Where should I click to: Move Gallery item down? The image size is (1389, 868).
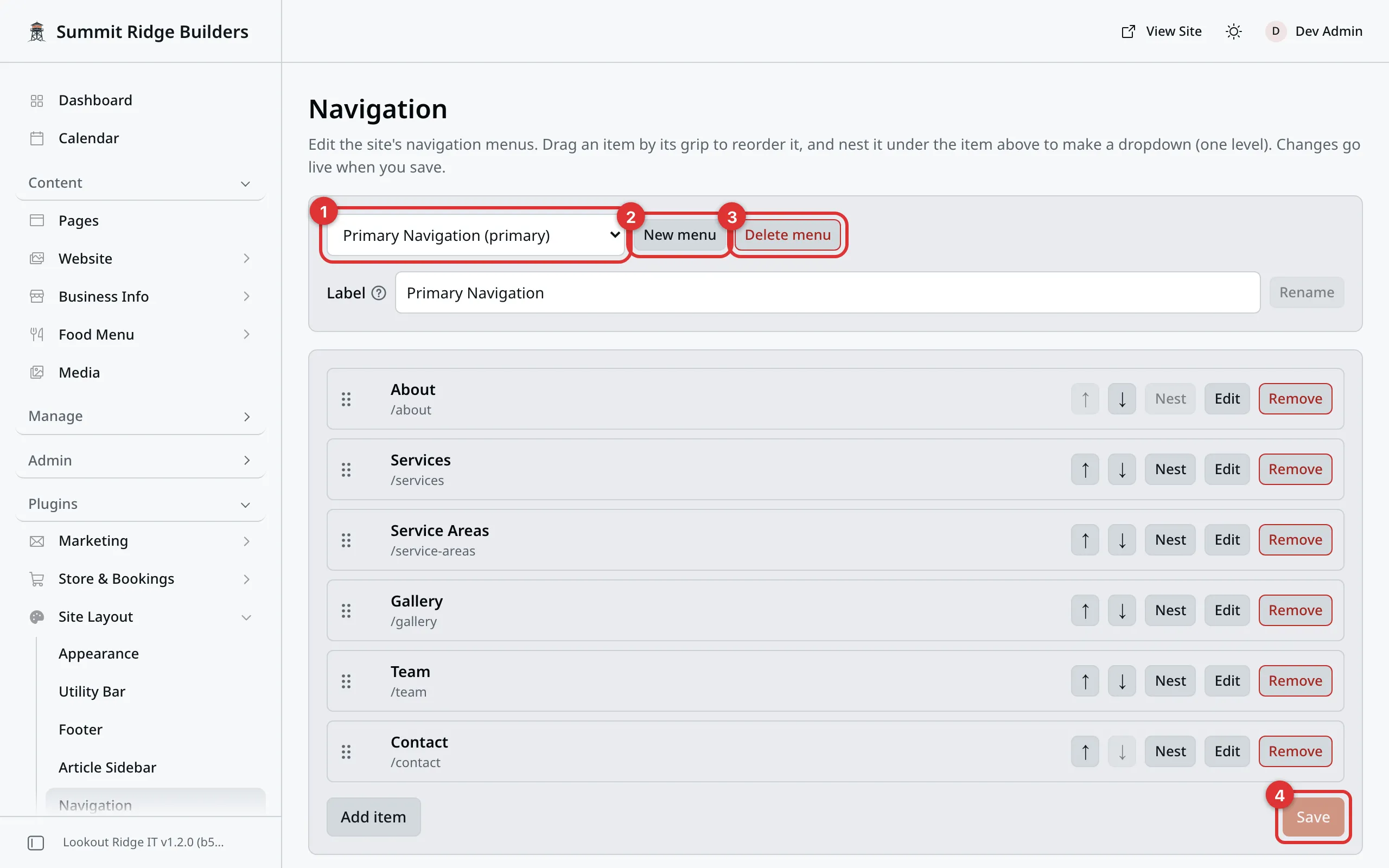coord(1122,611)
